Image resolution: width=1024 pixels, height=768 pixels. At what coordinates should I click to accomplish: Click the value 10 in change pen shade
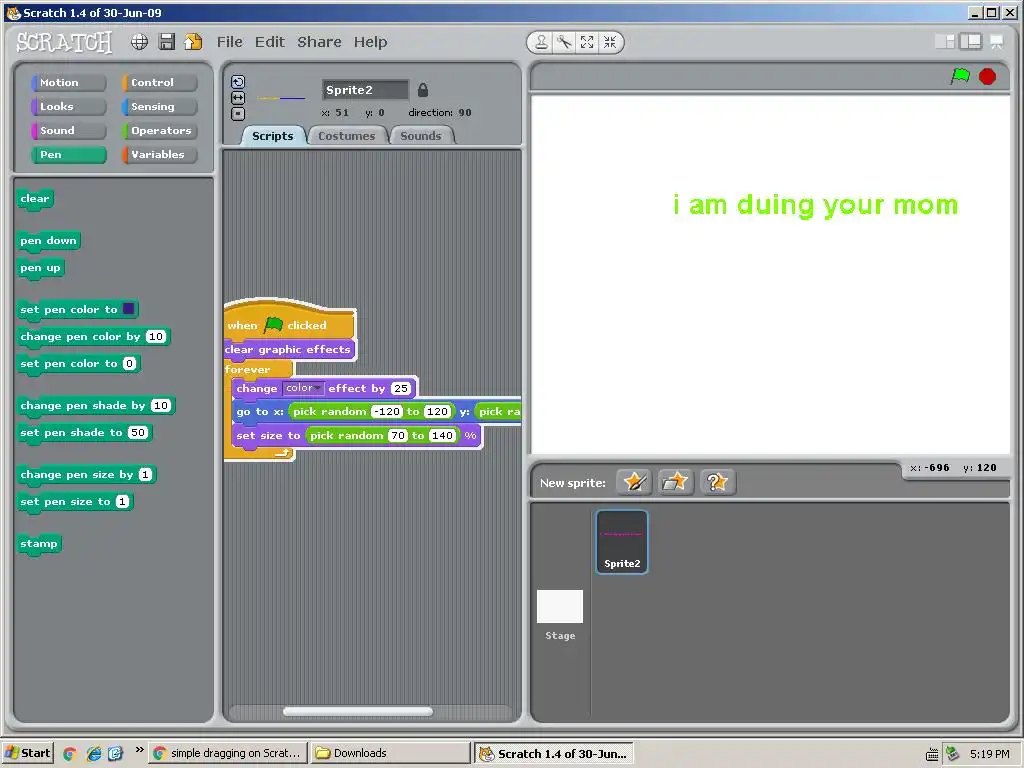(x=161, y=406)
